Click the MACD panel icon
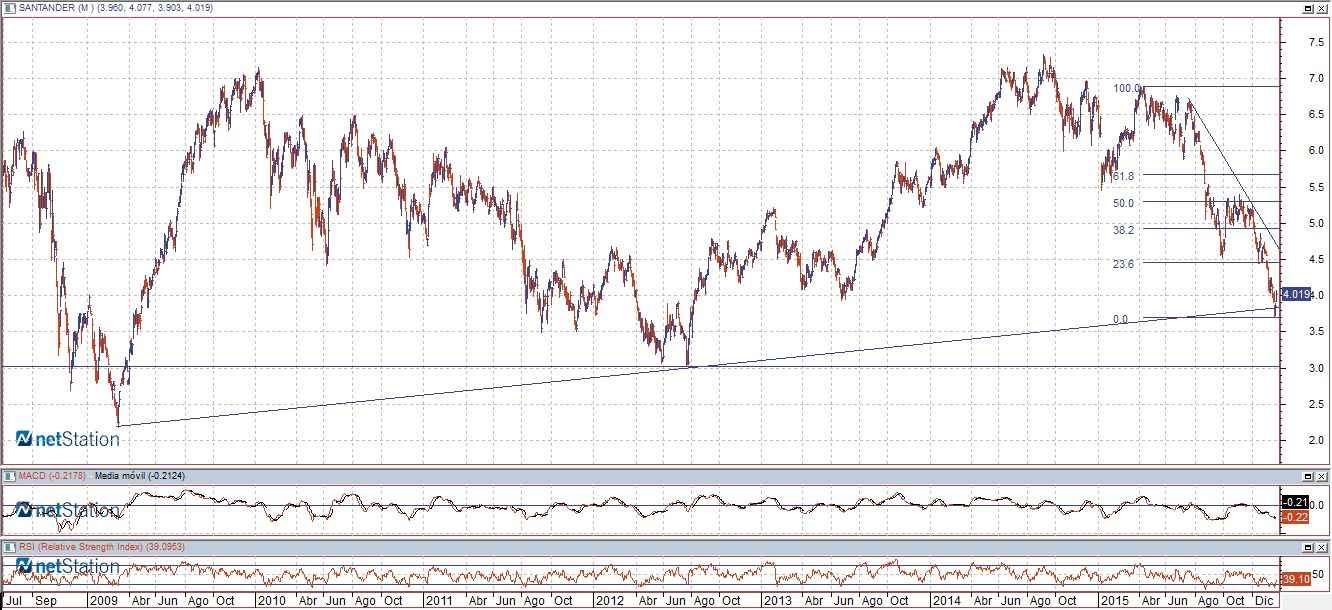1332x610 pixels. (x=7, y=476)
